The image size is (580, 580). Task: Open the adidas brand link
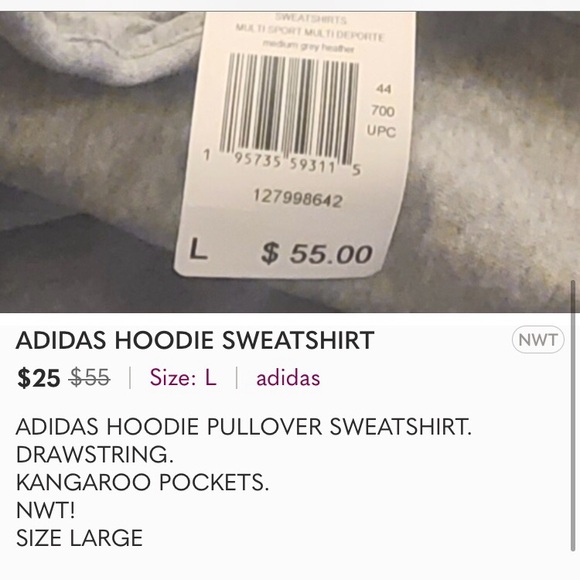click(x=288, y=378)
